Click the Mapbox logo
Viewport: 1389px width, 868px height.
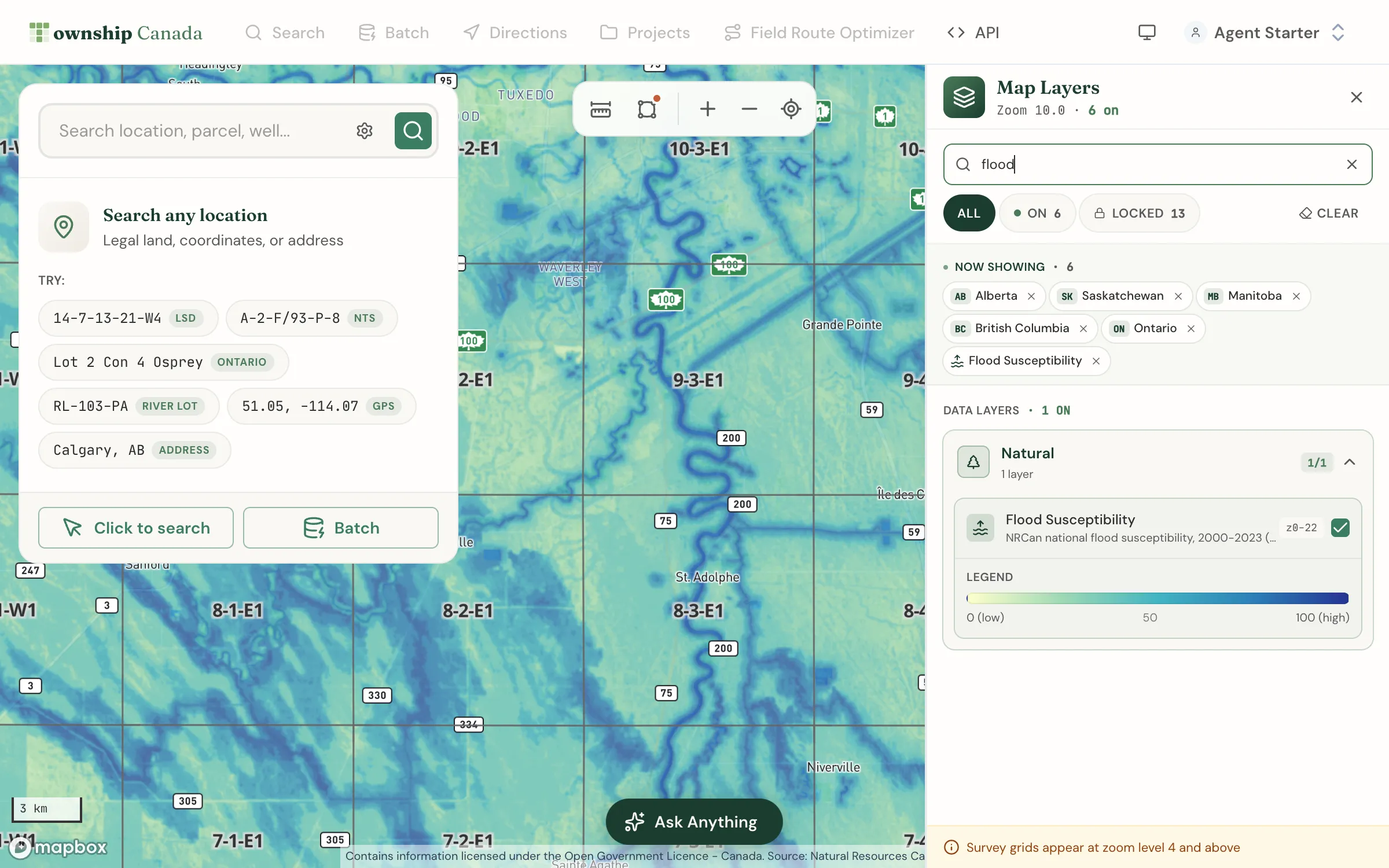pos(58,847)
